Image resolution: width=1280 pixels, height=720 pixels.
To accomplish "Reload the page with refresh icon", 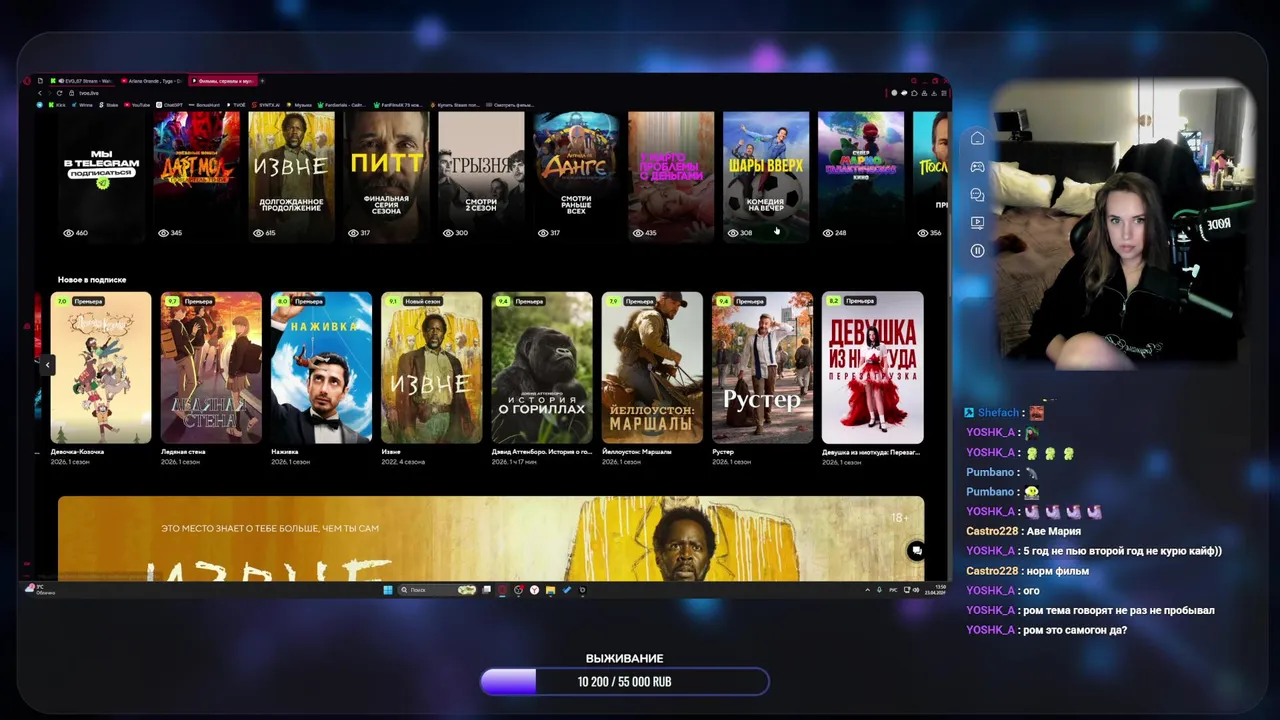I will 59,93.
